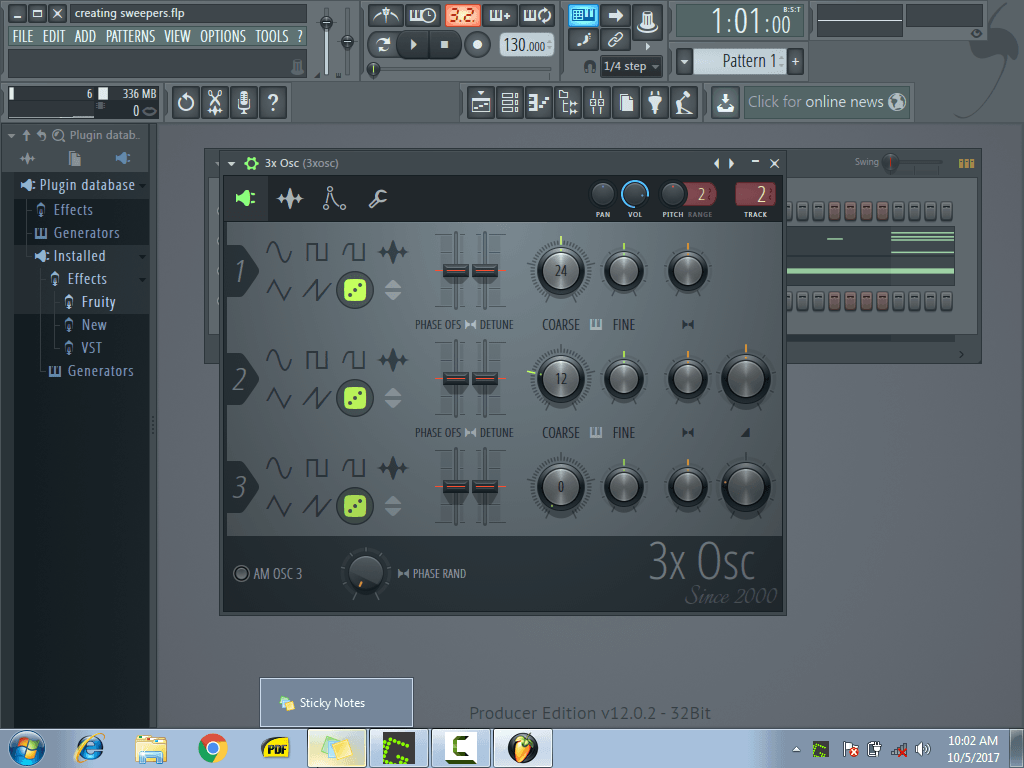Open the 3x Osc gear options icon
This screenshot has height=768, width=1024.
pos(251,163)
